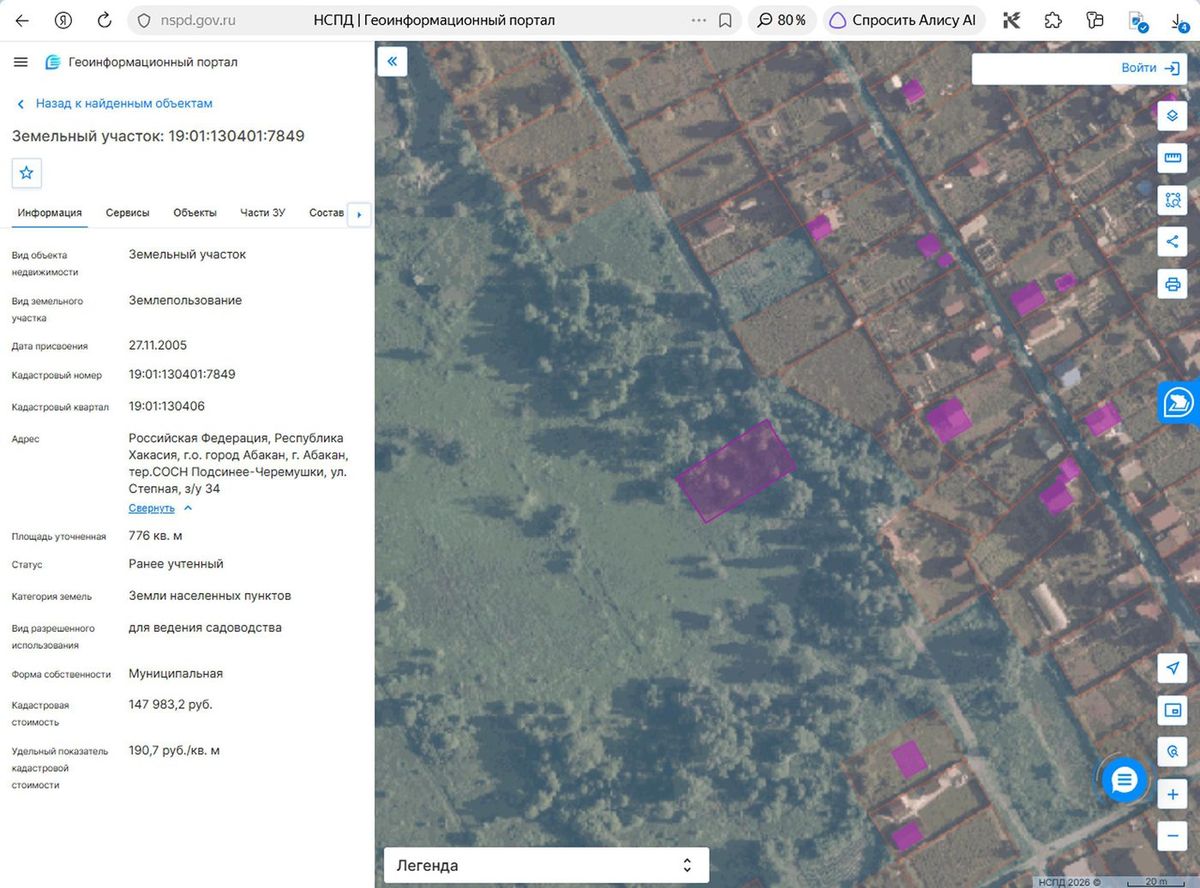The image size is (1200, 888).
Task: Open the browser downloads icon
Action: [x=1180, y=20]
